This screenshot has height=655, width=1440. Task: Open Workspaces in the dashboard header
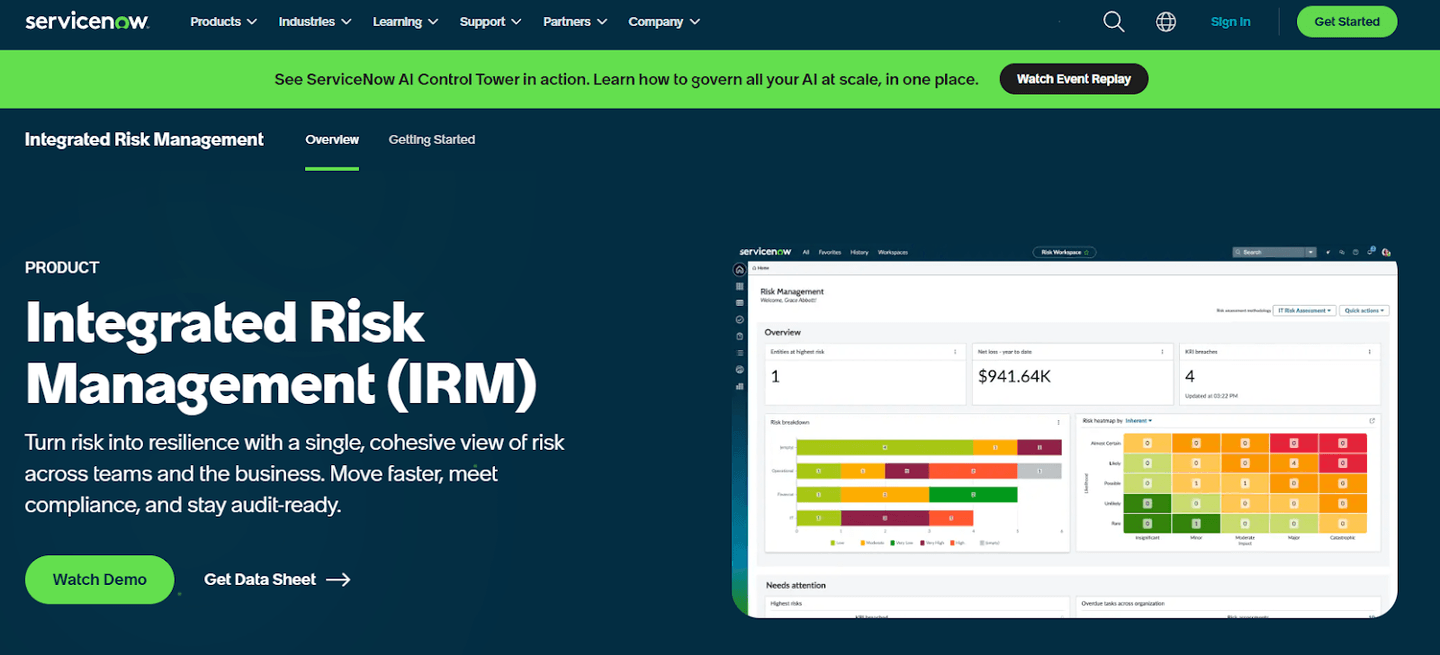click(x=893, y=252)
